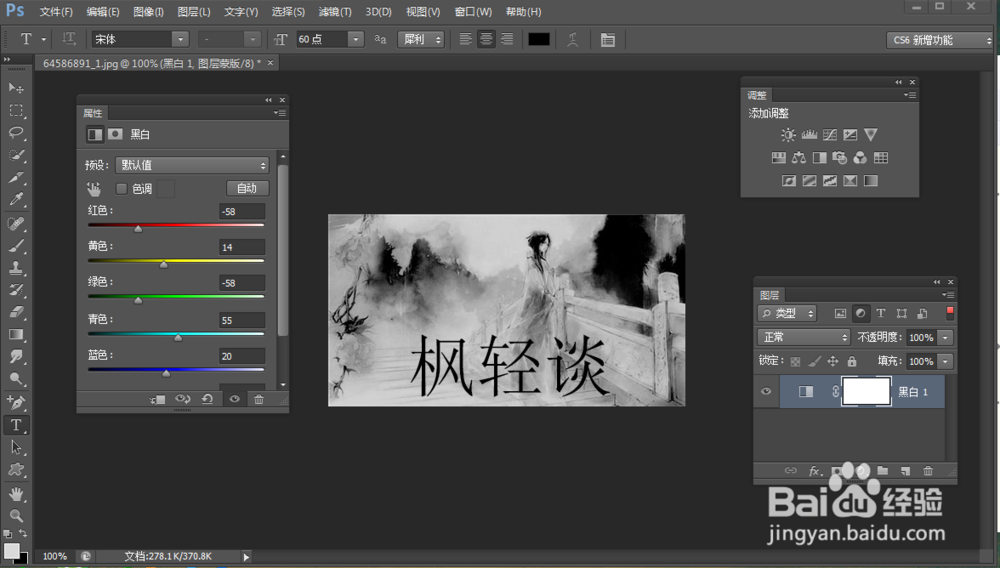This screenshot has width=1000, height=568.
Task: Click the 红色 reds slider handle
Action: tap(138, 229)
